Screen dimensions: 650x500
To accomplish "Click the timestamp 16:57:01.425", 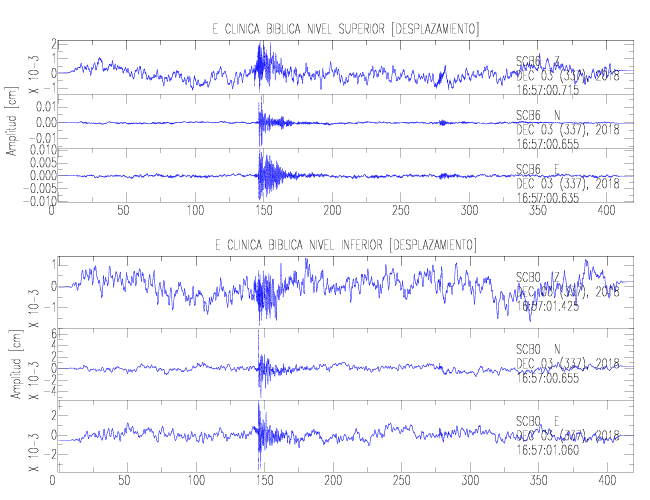I will coord(547,306).
